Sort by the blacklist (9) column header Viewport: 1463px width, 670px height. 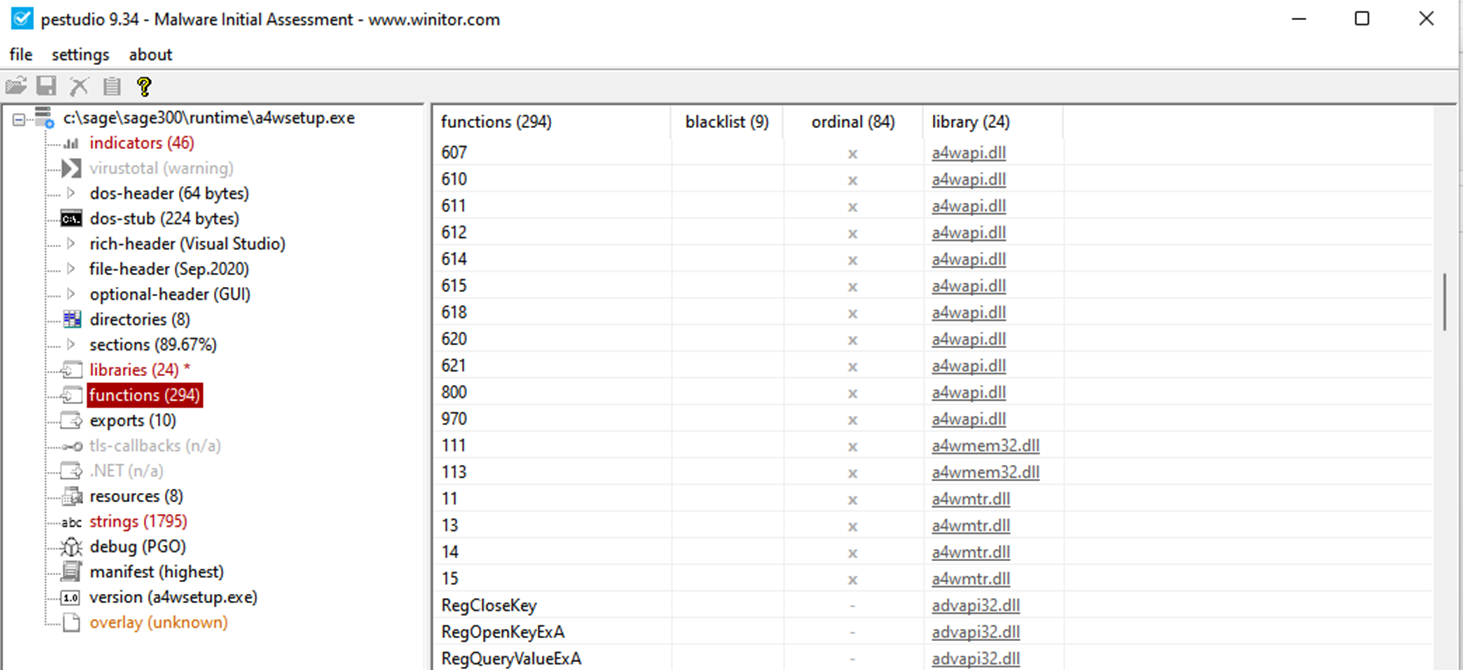pos(726,122)
